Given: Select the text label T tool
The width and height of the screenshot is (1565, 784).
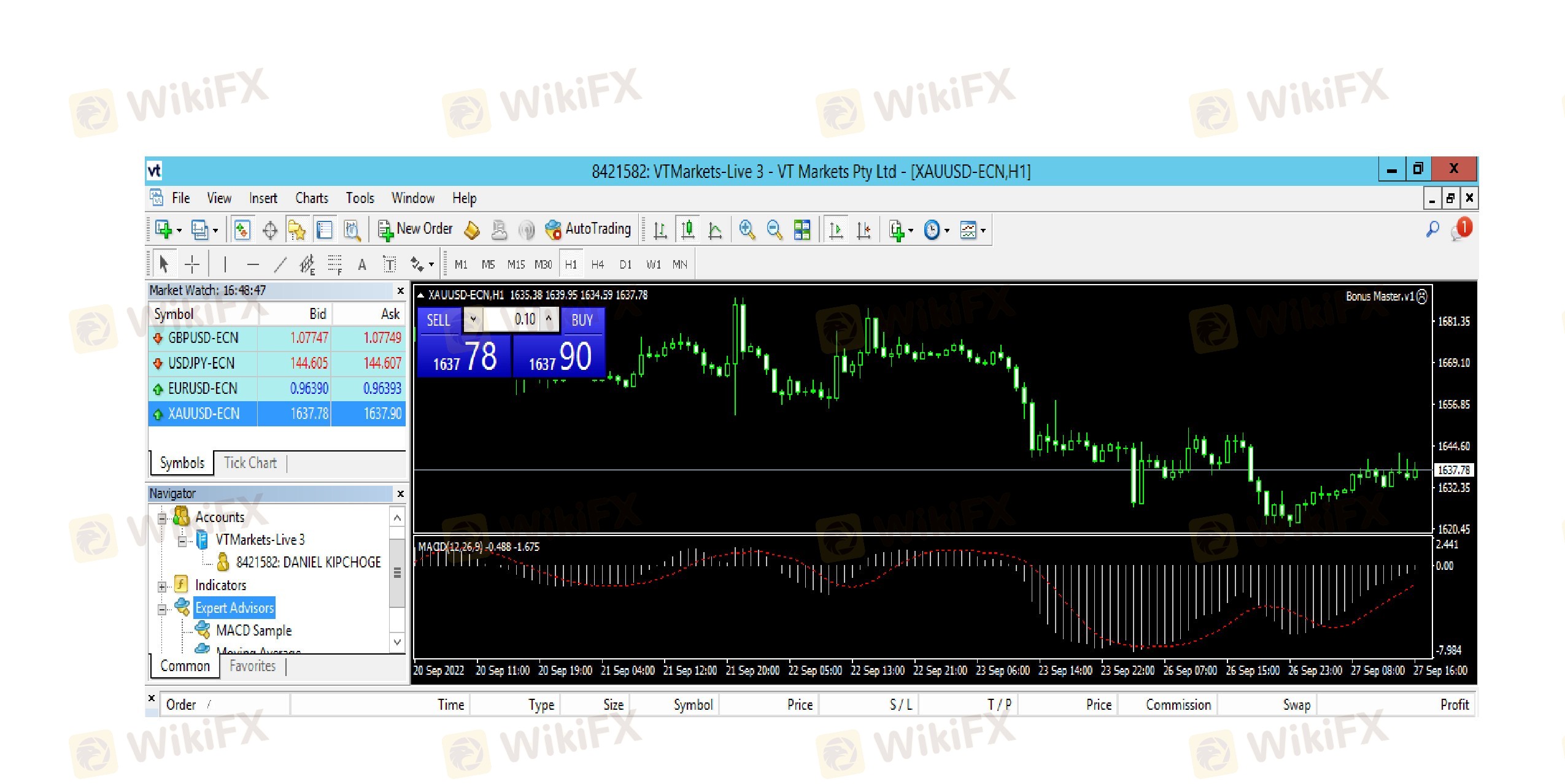Looking at the screenshot, I should (389, 264).
